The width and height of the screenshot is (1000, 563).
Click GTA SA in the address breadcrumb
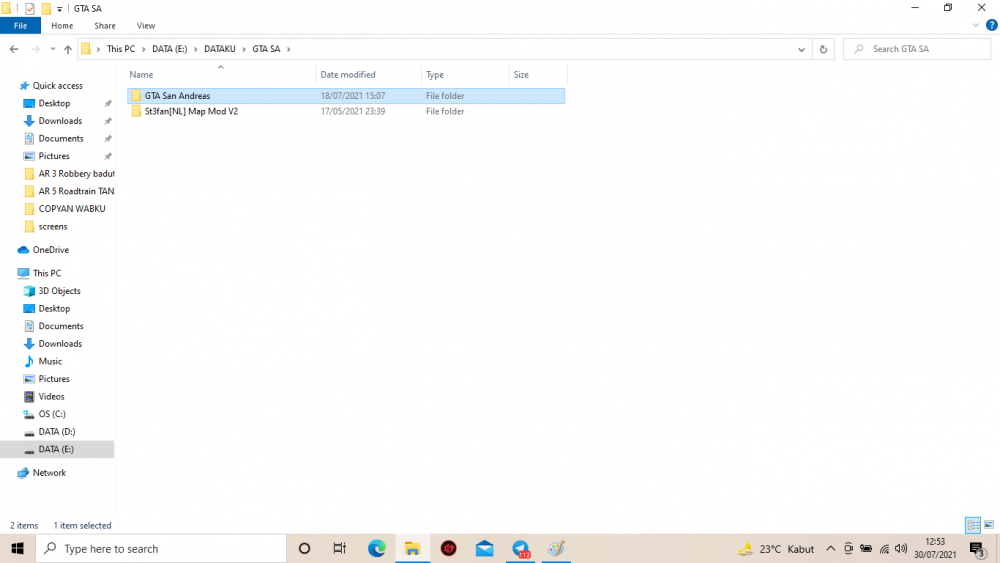[x=266, y=48]
